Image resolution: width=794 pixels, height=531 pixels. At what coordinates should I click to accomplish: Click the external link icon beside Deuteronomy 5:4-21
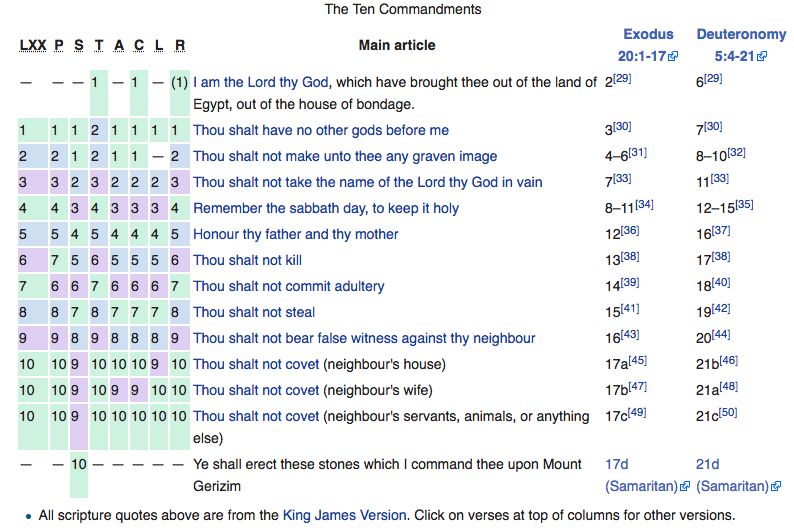(x=762, y=56)
